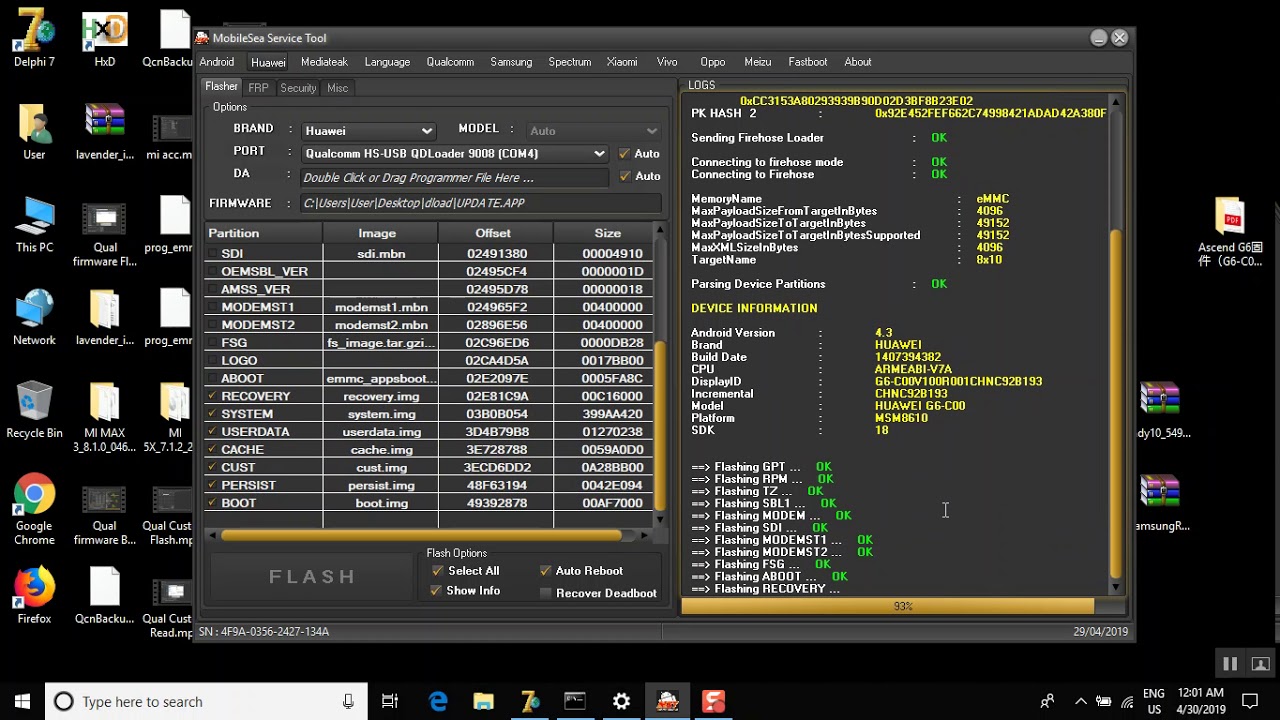Click 93% flashing progress bar
Image resolution: width=1280 pixels, height=720 pixels.
[x=903, y=607]
